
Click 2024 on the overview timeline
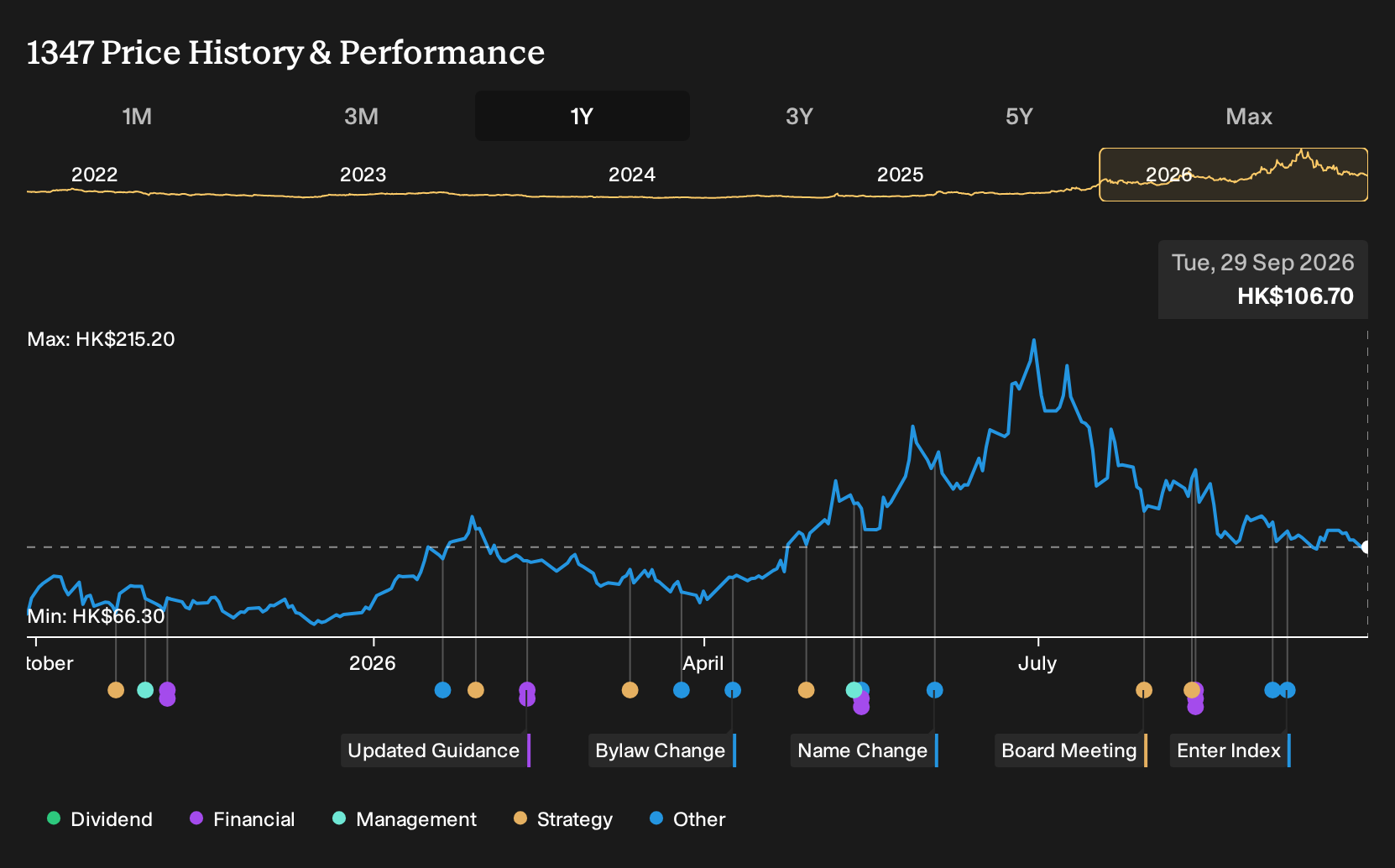click(631, 175)
